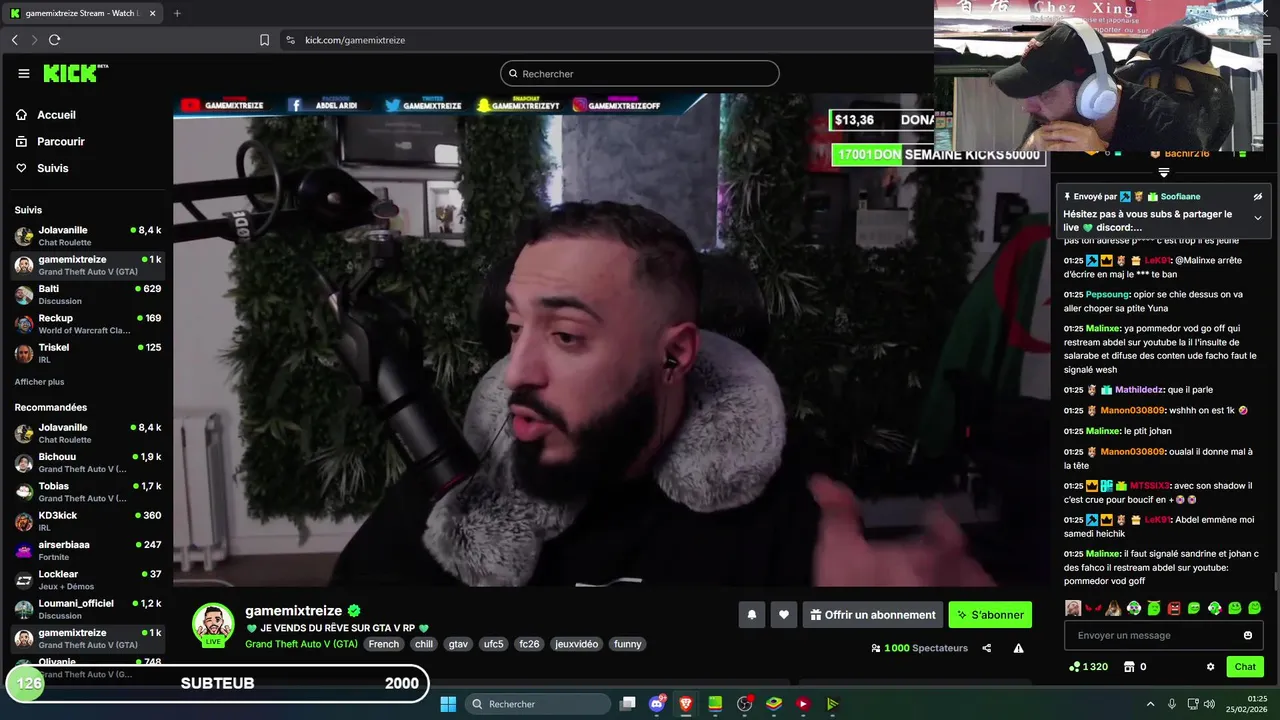Viewport: 1280px width, 720px height.
Task: Open Loumani_officiel channel
Action: pyautogui.click(x=87, y=609)
